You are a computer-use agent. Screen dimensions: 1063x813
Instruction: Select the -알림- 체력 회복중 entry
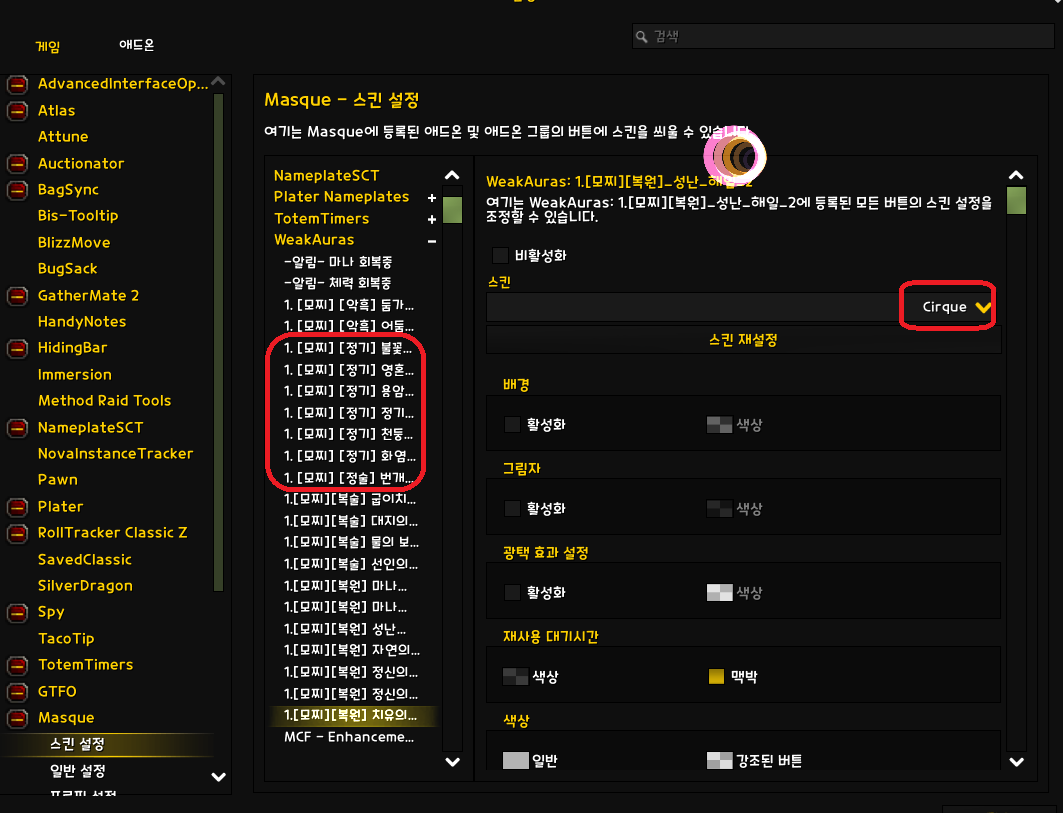(338, 283)
